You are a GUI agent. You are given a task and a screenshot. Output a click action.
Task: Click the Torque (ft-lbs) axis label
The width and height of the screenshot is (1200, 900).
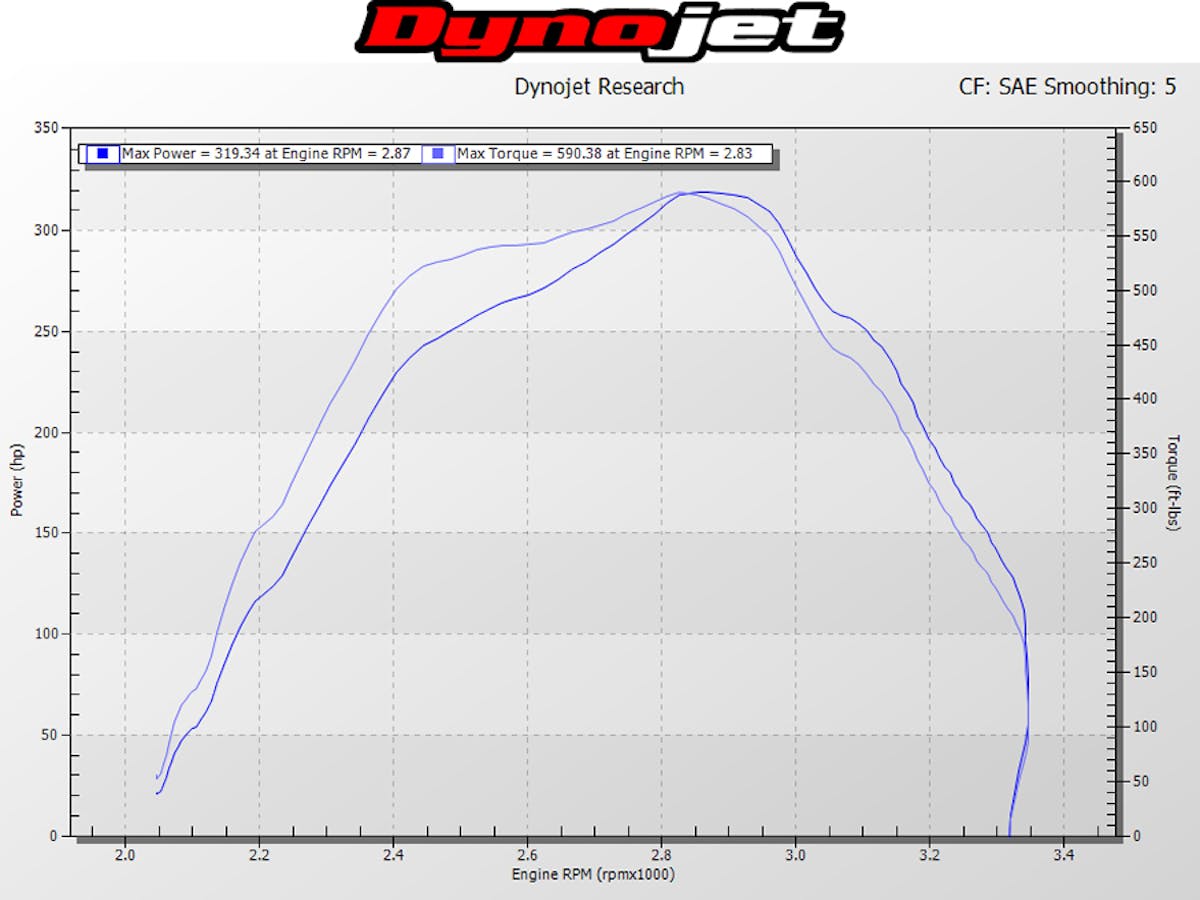(1174, 481)
